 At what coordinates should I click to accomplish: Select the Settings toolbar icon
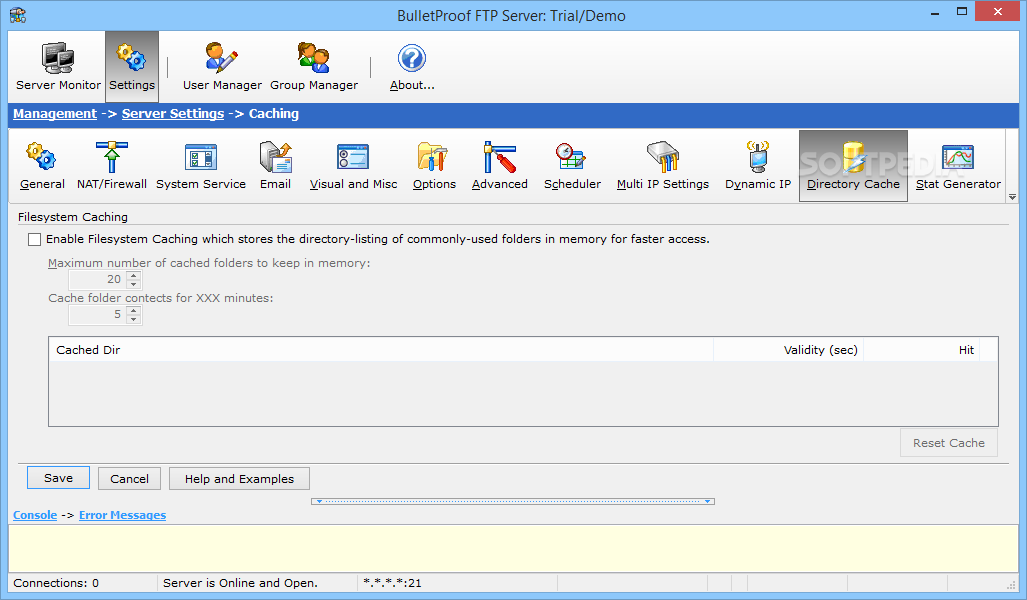pos(132,66)
